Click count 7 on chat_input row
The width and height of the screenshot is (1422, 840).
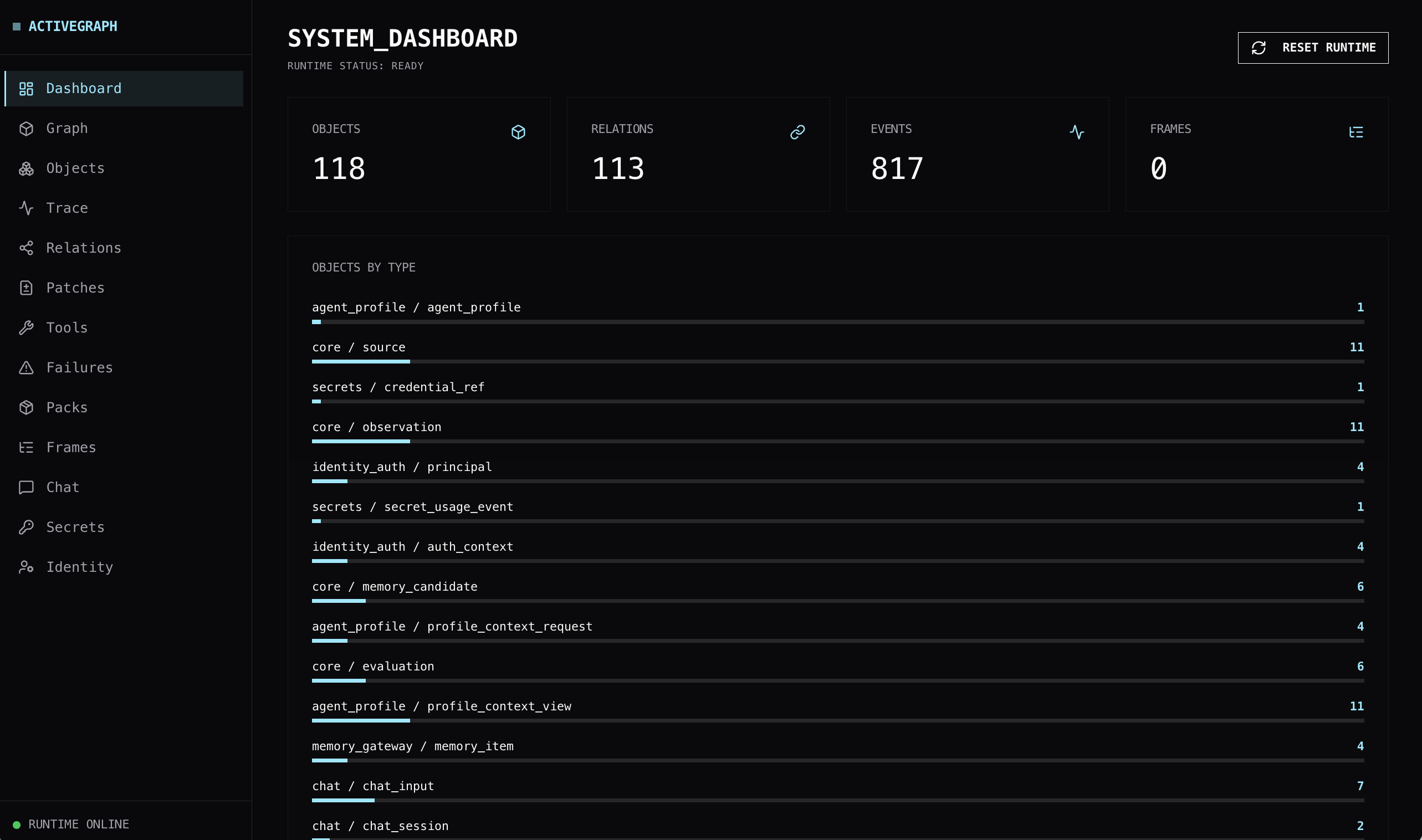click(x=1360, y=786)
